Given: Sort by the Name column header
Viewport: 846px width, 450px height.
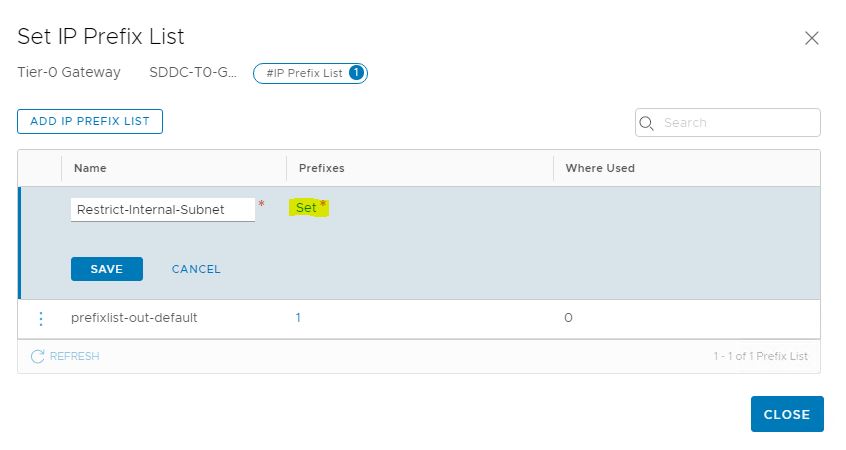Looking at the screenshot, I should [x=90, y=168].
